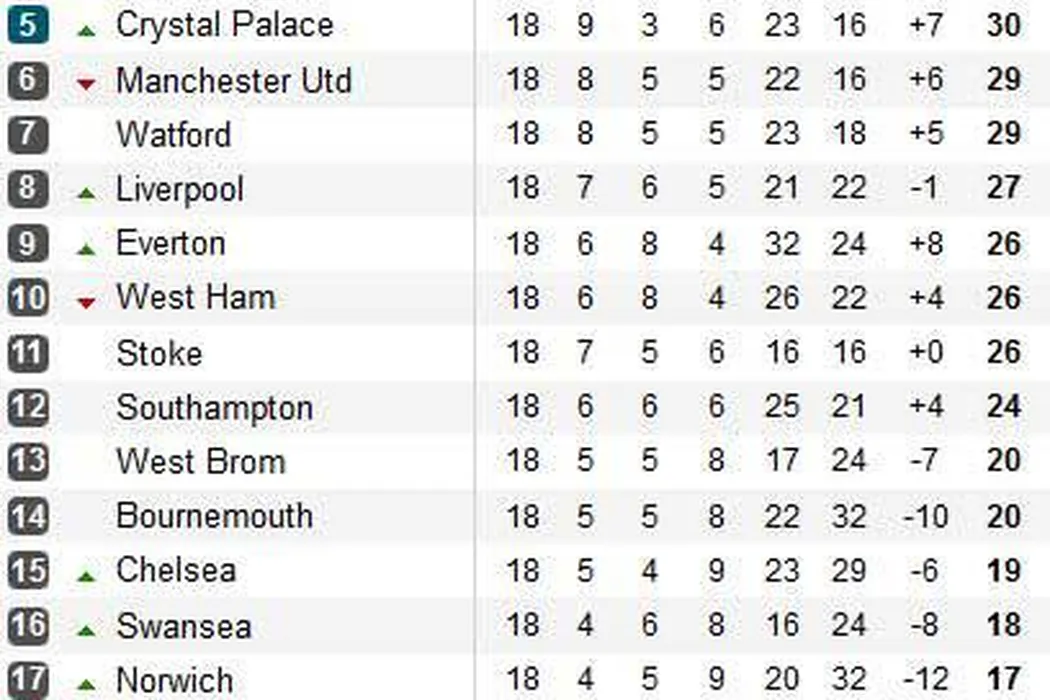
Task: Click the position 7 badge next to Watford
Action: point(27,134)
